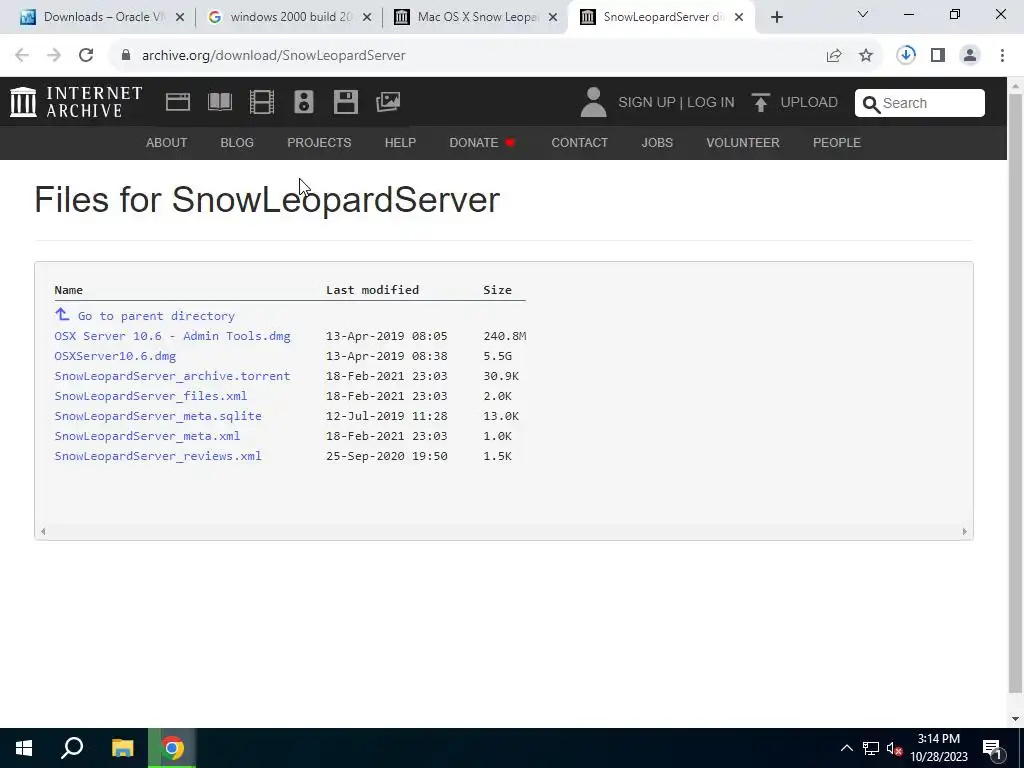The image size is (1024, 768).
Task: Click the site padlock icon in address bar
Action: tap(126, 56)
